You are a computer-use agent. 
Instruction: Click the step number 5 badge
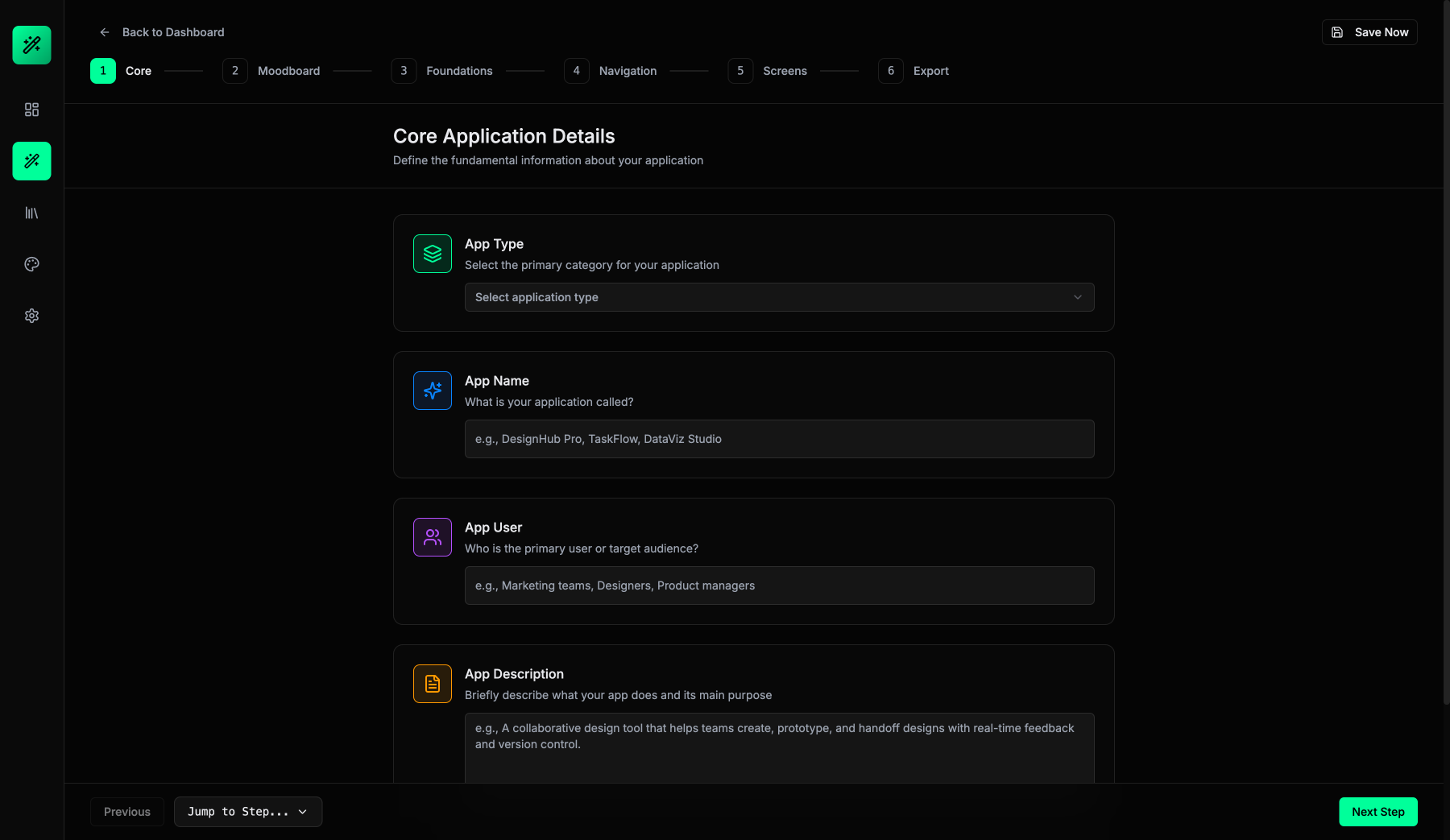pyautogui.click(x=740, y=71)
